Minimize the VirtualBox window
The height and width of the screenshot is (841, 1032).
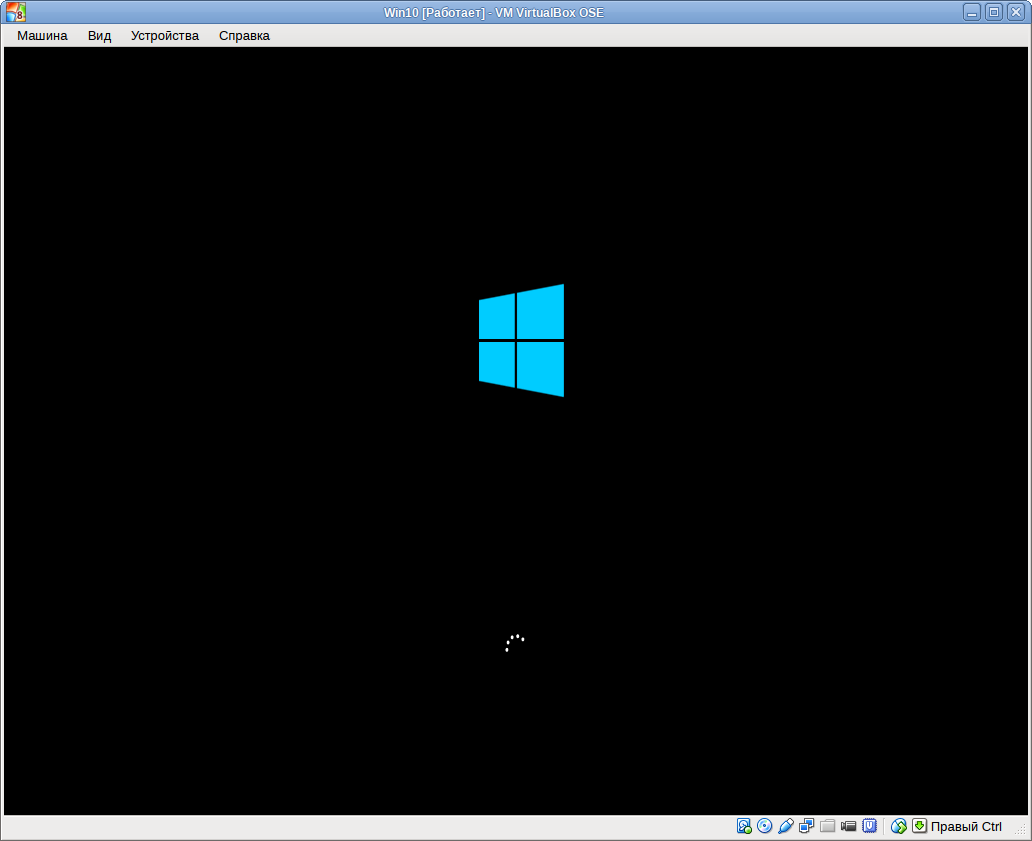pos(971,12)
